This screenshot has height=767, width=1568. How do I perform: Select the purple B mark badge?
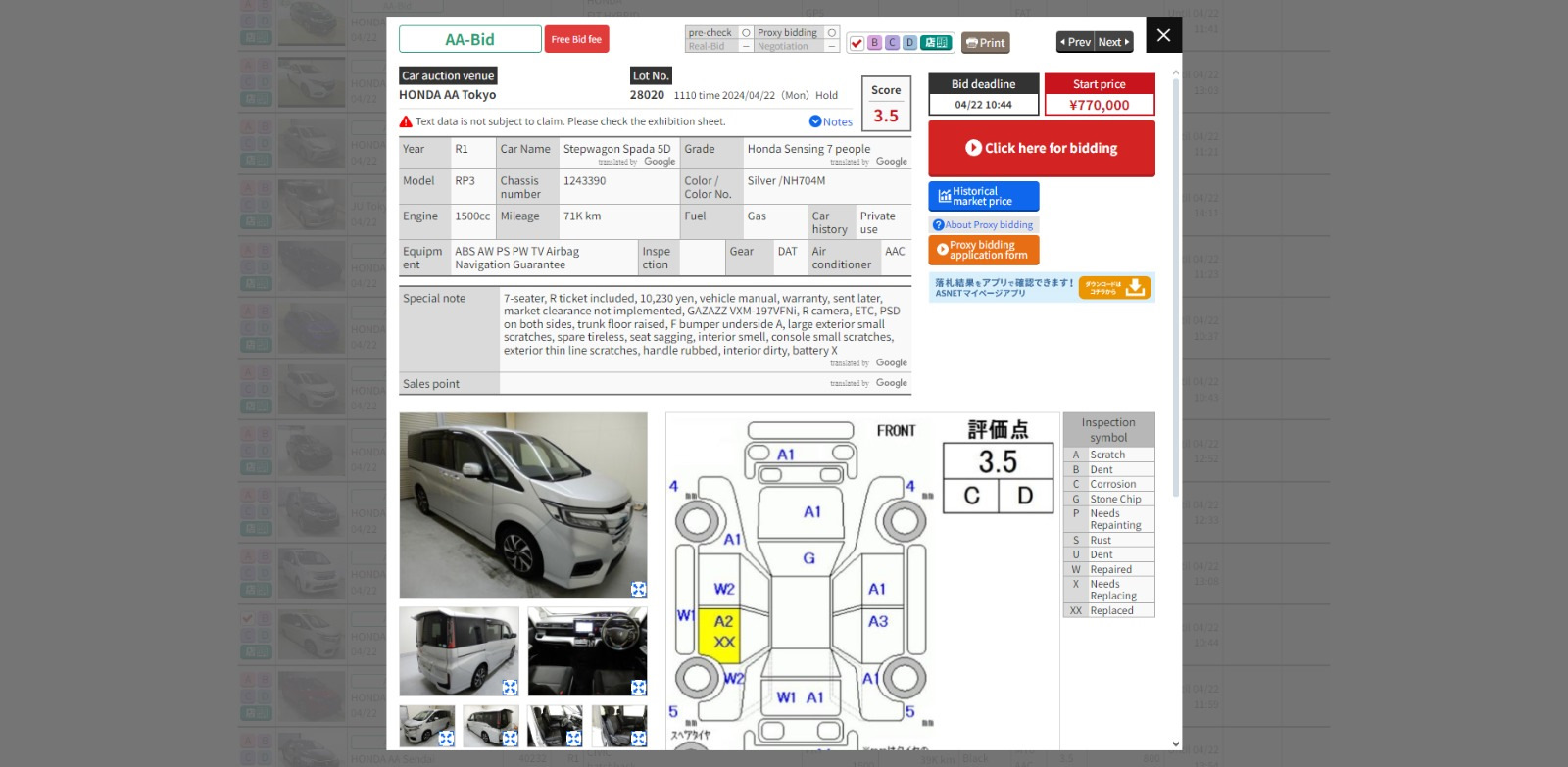[x=874, y=43]
